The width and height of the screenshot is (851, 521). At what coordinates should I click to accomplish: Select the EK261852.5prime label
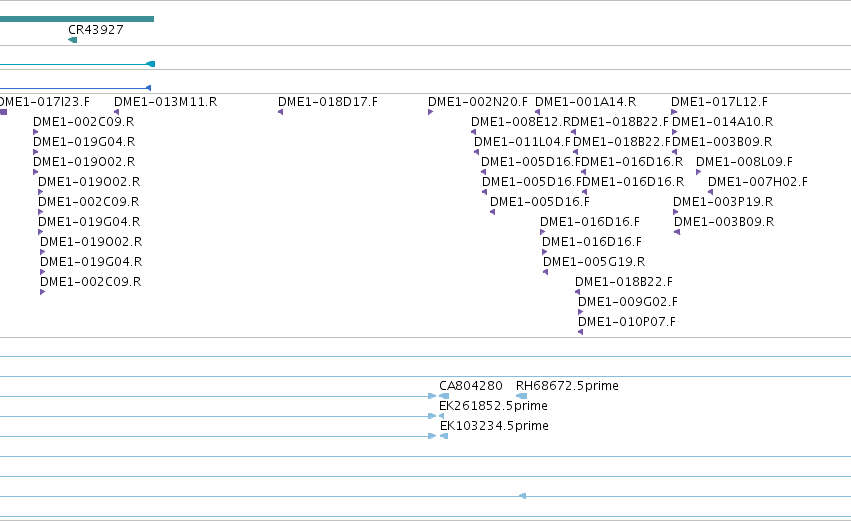click(x=493, y=406)
